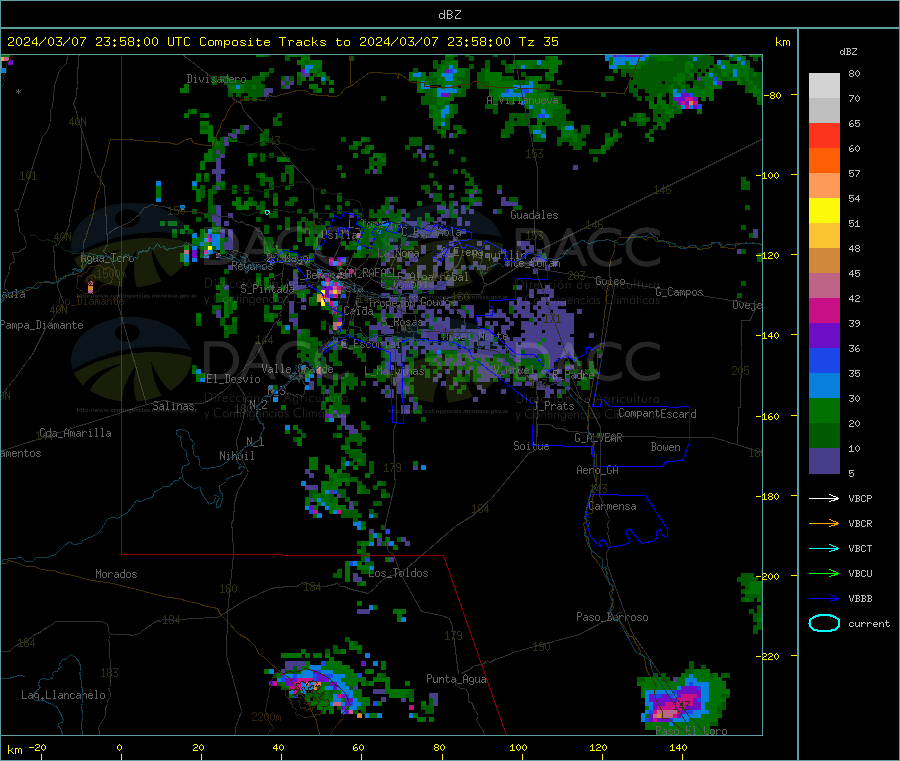Image resolution: width=900 pixels, height=761 pixels.
Task: Click the orange VBCR arrow legend icon
Action: coord(824,523)
